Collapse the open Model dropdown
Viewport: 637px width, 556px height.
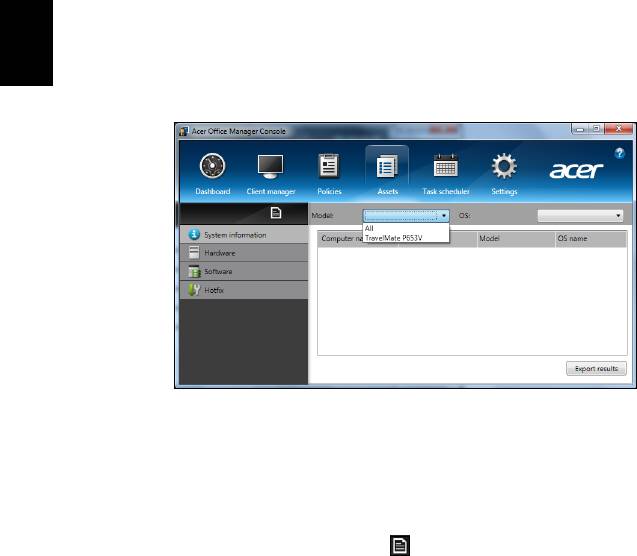(x=443, y=214)
